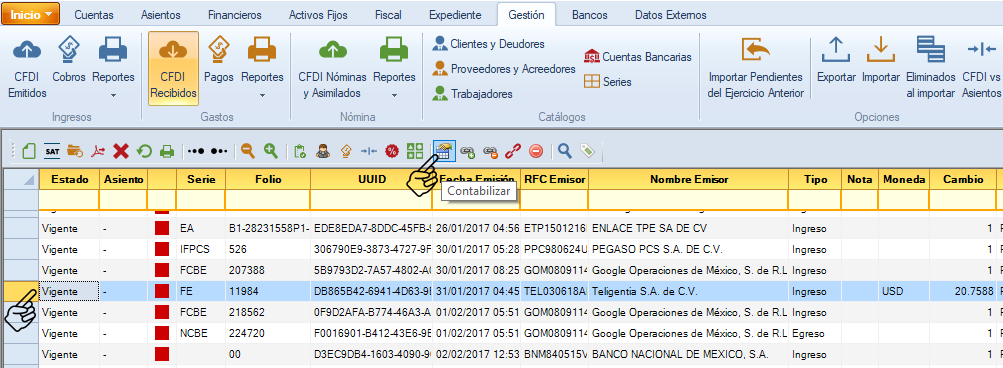This screenshot has height=368, width=1003.
Task: Click red status square in BANCO NACIONAL row
Action: [162, 354]
